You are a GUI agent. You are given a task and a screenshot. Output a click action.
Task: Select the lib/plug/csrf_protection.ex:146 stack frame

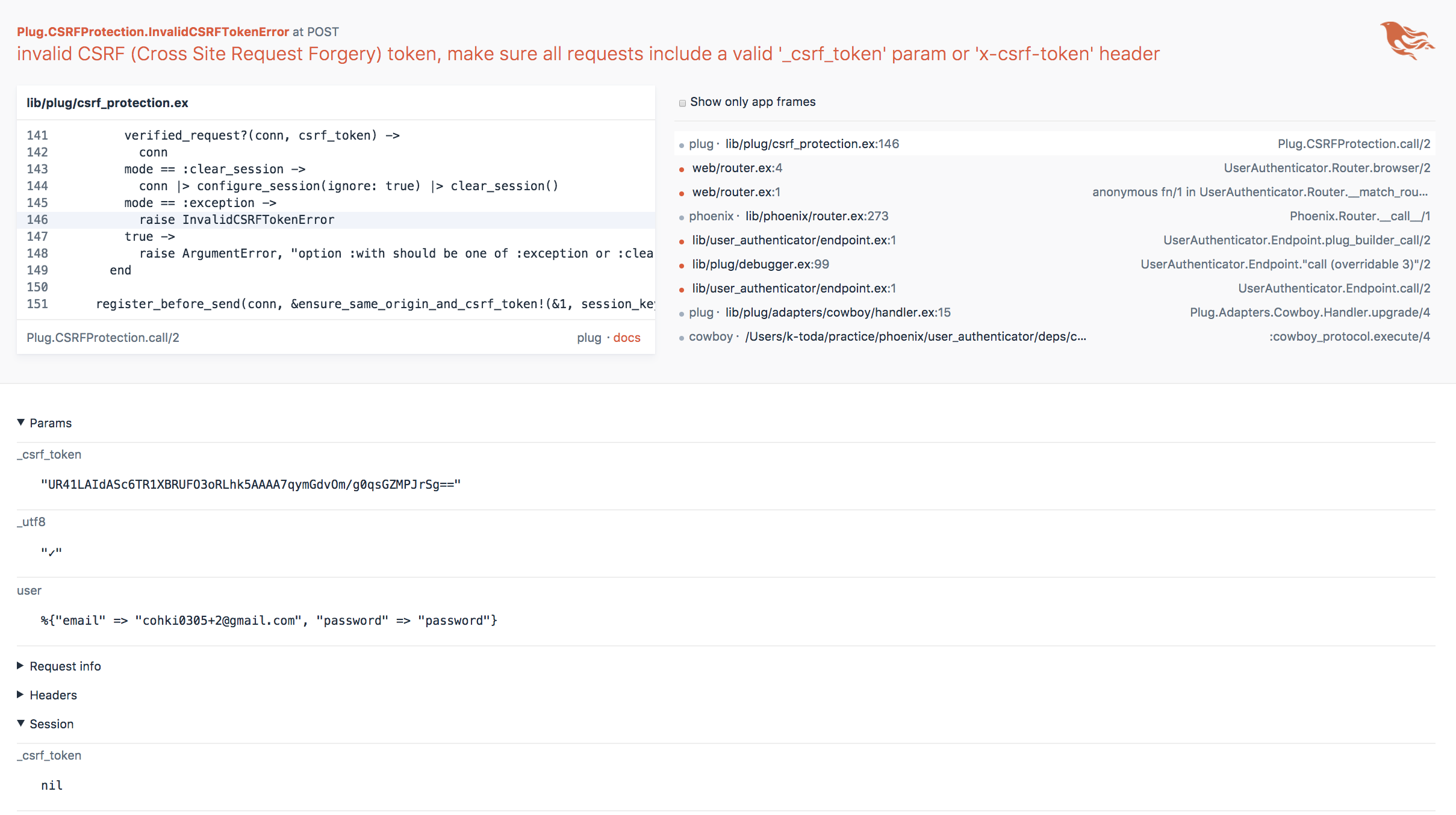tap(812, 144)
